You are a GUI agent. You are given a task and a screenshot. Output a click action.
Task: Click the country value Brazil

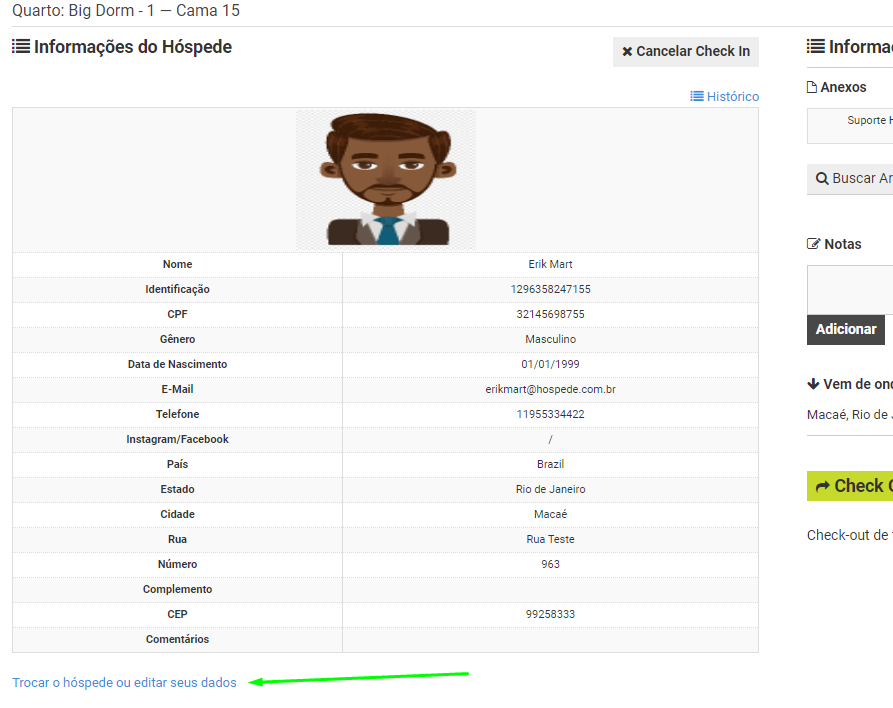tap(550, 464)
